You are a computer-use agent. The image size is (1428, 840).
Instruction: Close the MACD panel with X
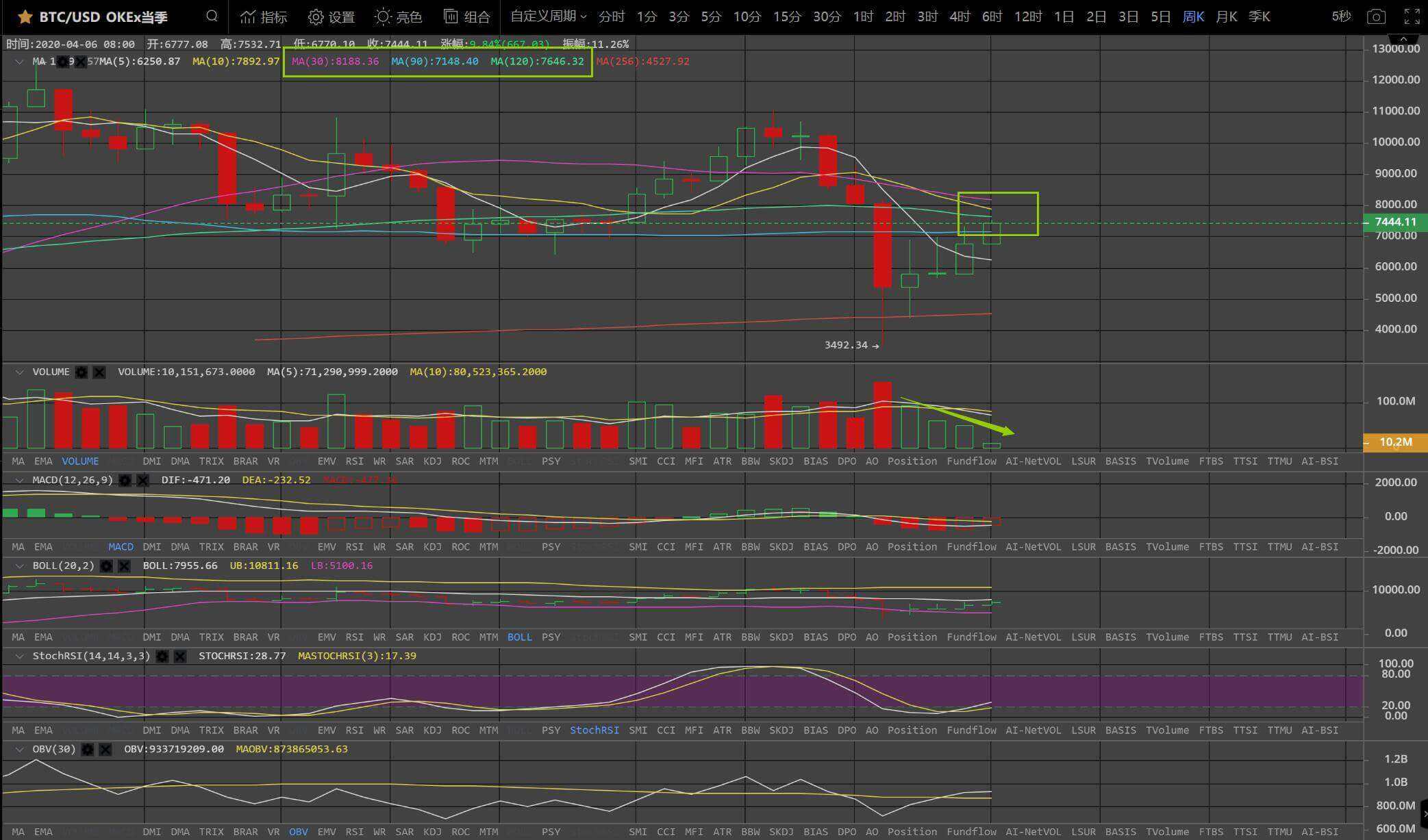tap(142, 481)
